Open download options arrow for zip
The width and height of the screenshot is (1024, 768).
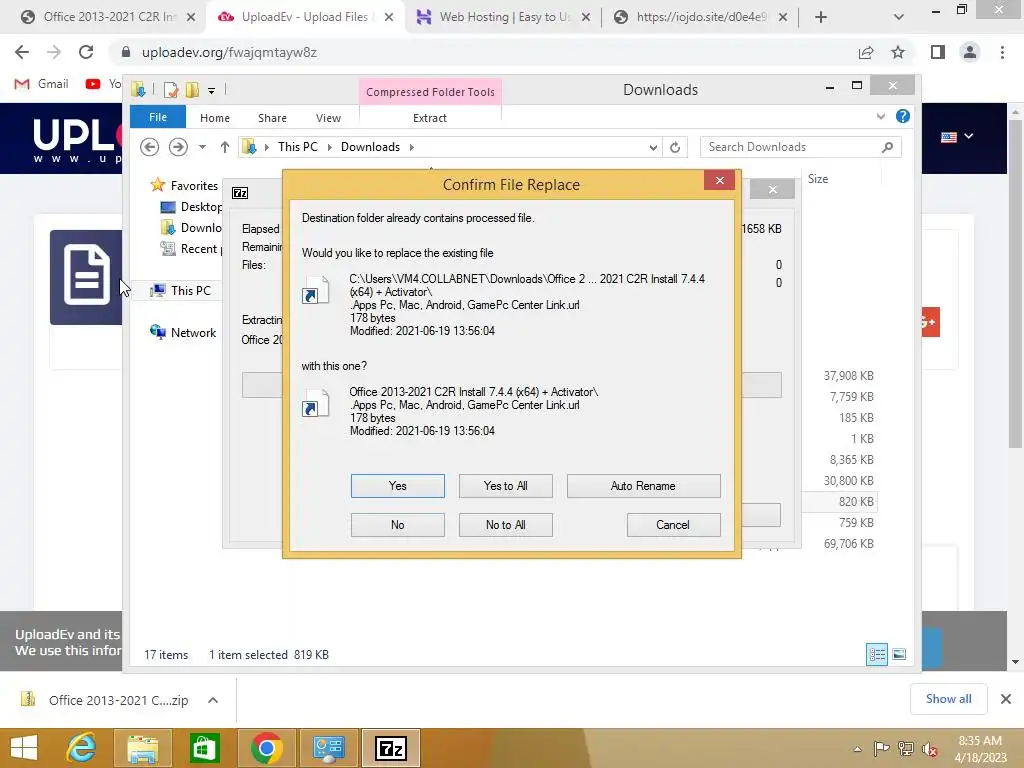coord(213,700)
